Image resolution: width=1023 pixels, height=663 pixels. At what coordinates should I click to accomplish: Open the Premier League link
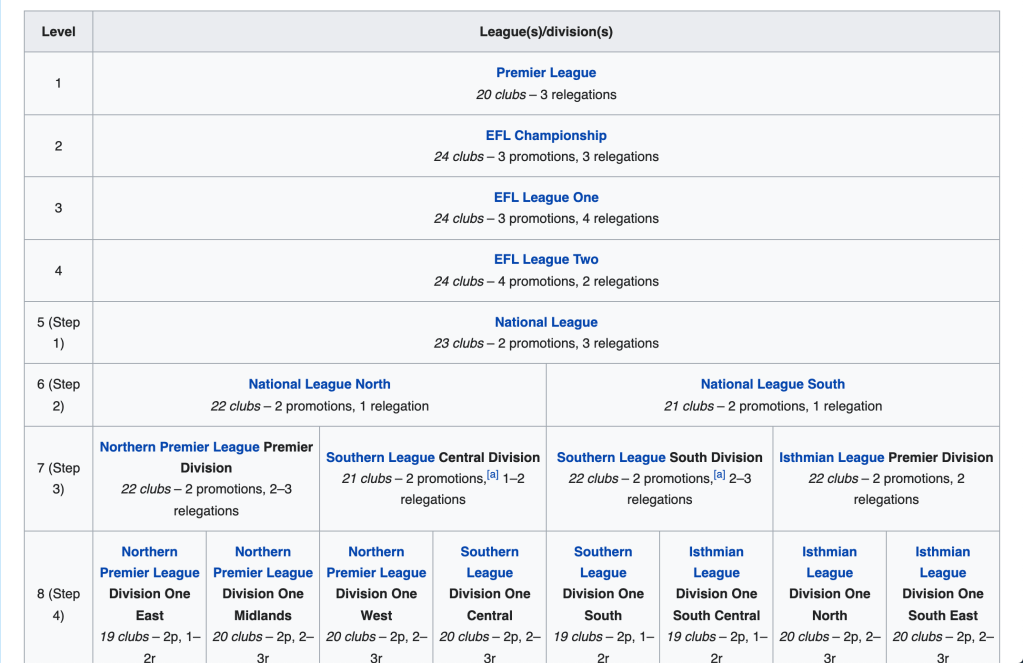coord(546,73)
